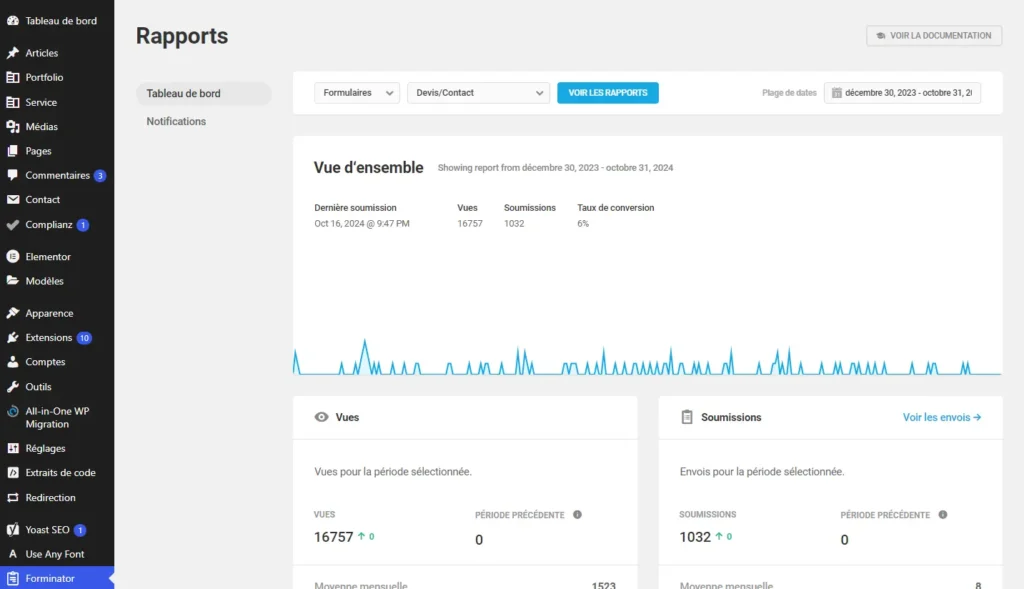Click the All-in-One WP Migration icon
The width and height of the screenshot is (1024, 589).
13,411
